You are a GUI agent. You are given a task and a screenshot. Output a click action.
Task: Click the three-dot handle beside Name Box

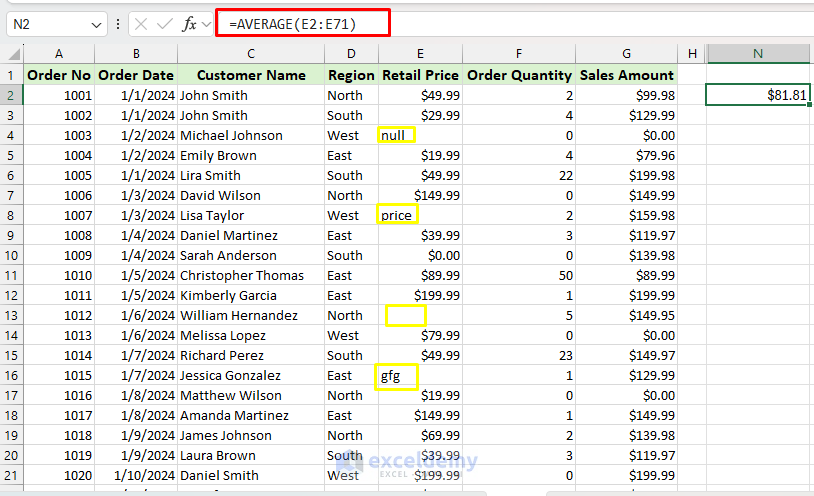(119, 24)
